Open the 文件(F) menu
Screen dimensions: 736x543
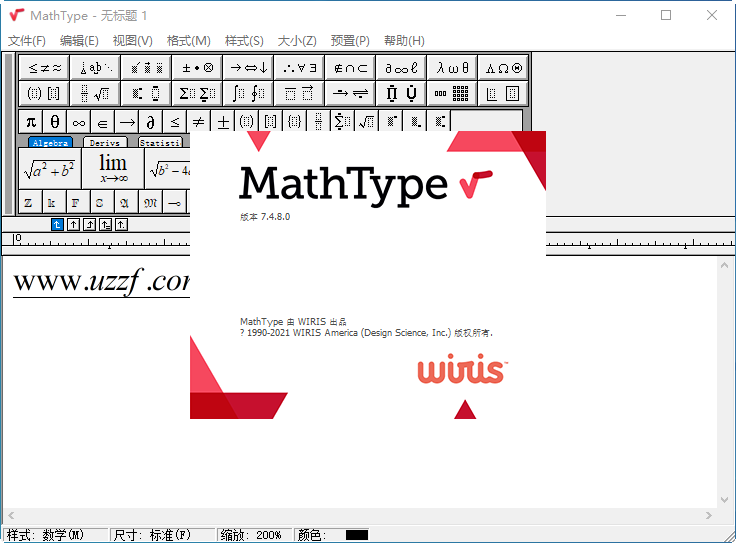(x=27, y=41)
